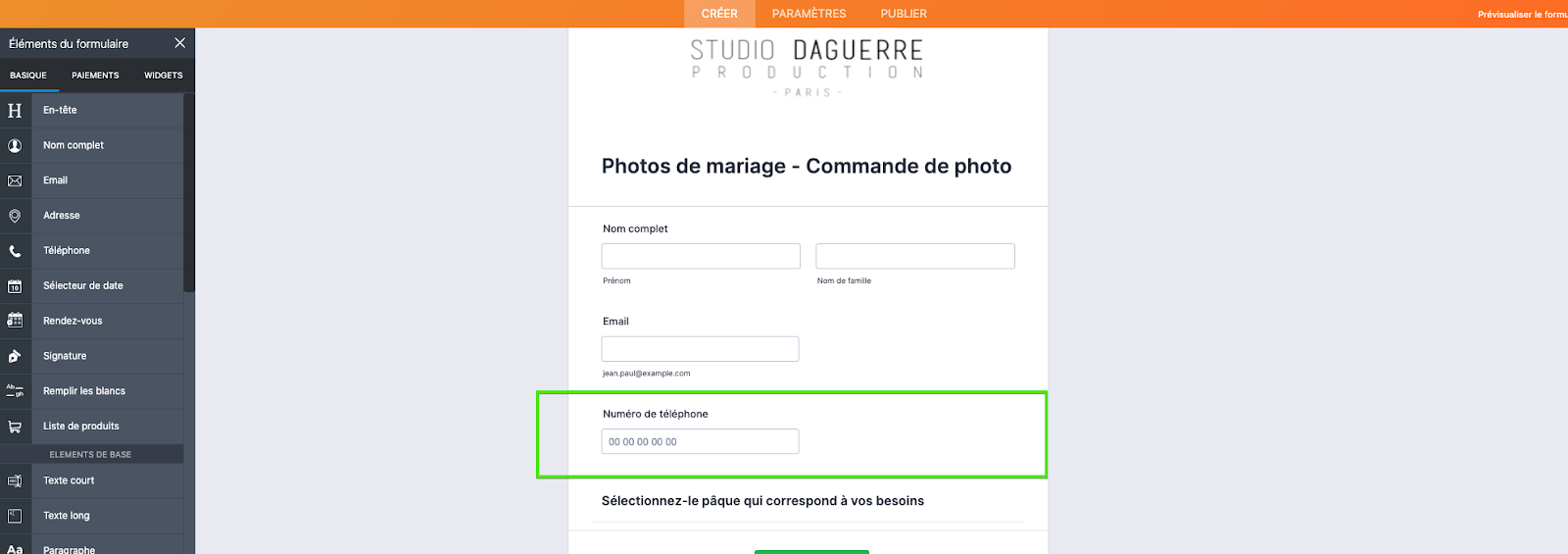Image resolution: width=1568 pixels, height=554 pixels.
Task: Click Prévisualiser le formulaire link
Action: tap(1522, 15)
